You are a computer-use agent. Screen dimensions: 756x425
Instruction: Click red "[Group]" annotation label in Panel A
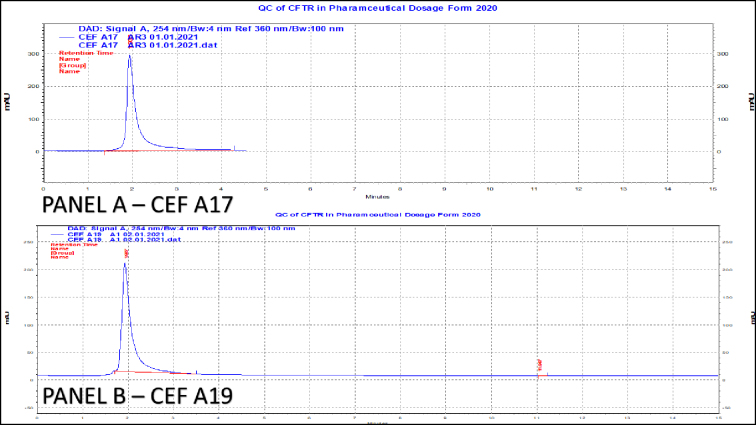(72, 65)
